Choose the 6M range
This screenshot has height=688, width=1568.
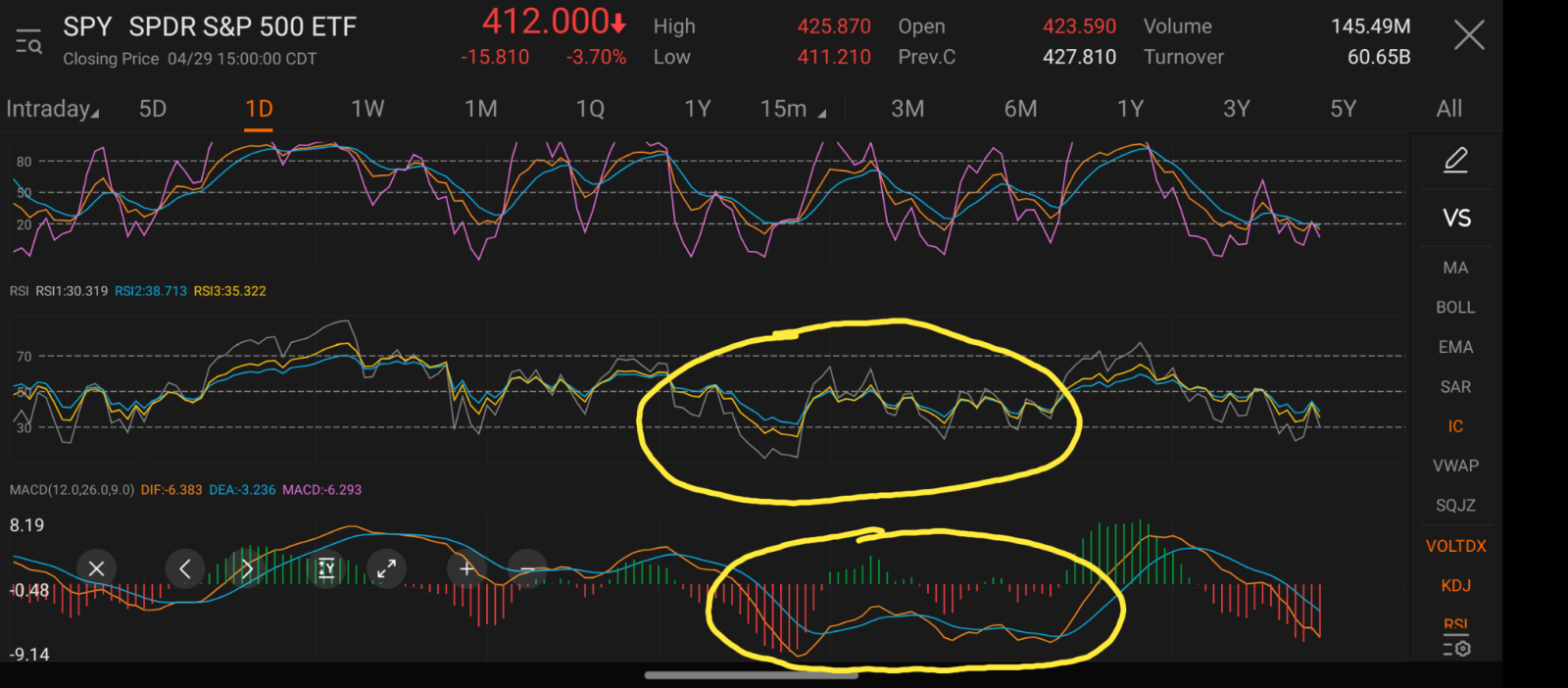coord(1020,109)
